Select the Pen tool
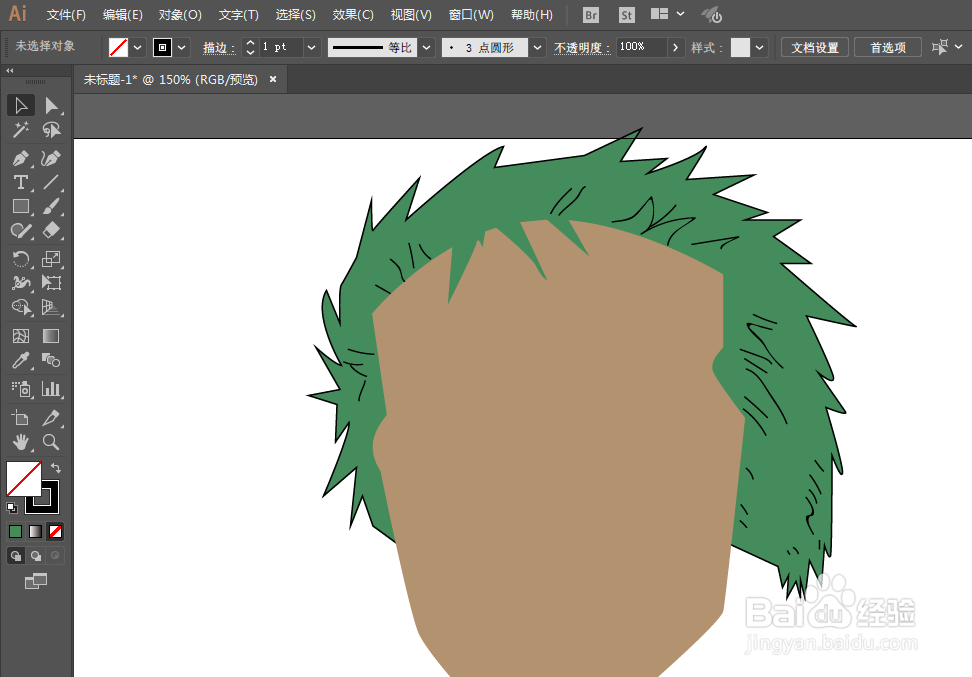972x677 pixels. 20,159
